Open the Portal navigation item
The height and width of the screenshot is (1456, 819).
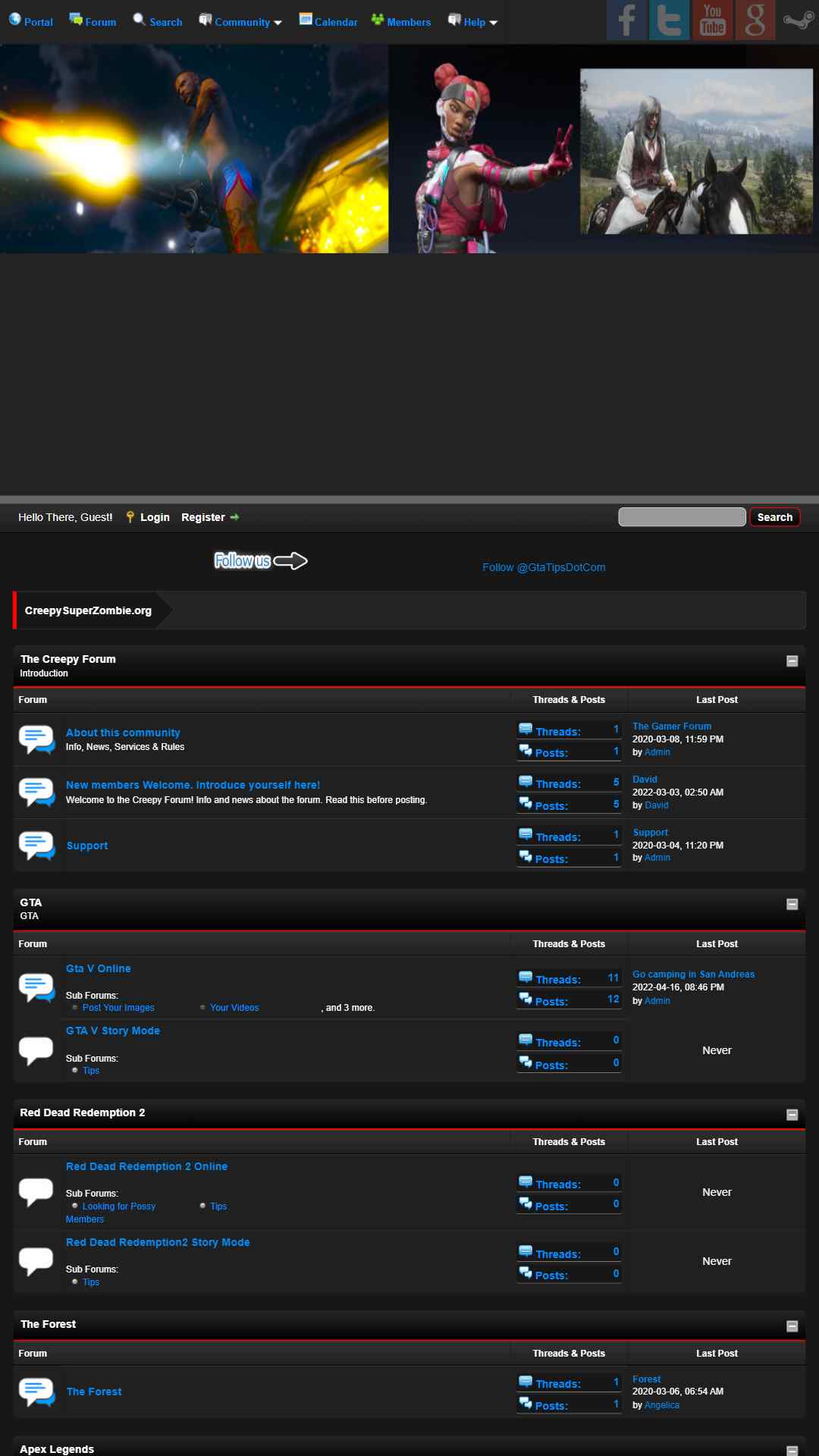click(39, 22)
